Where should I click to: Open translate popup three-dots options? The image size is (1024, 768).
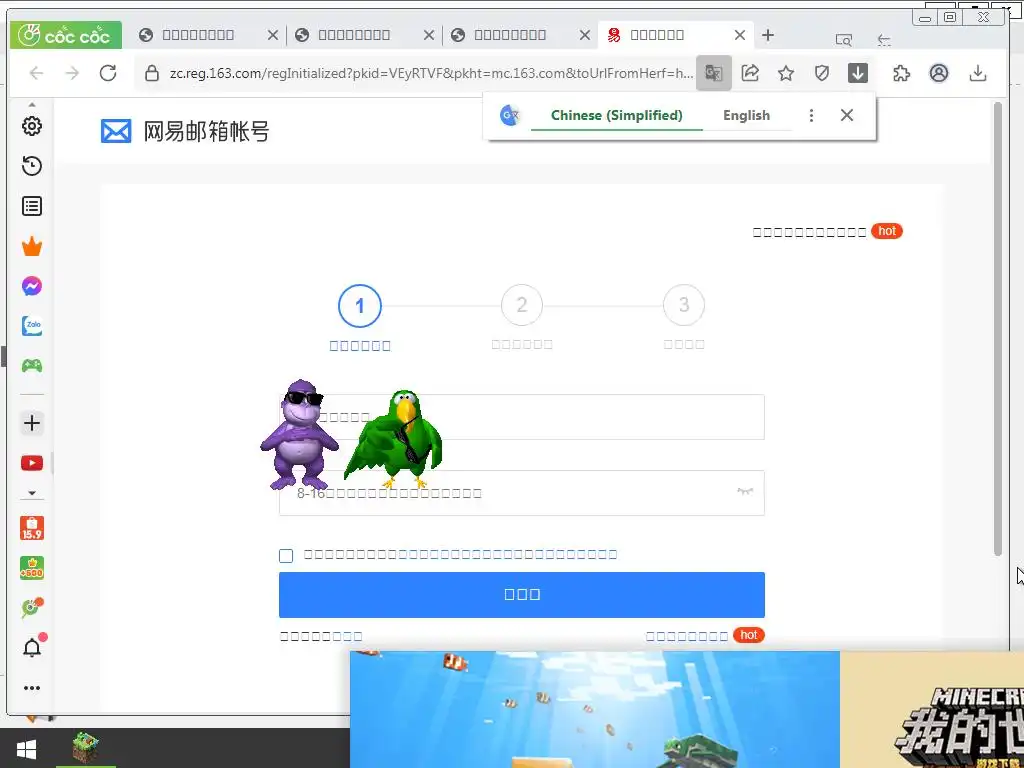coord(811,116)
